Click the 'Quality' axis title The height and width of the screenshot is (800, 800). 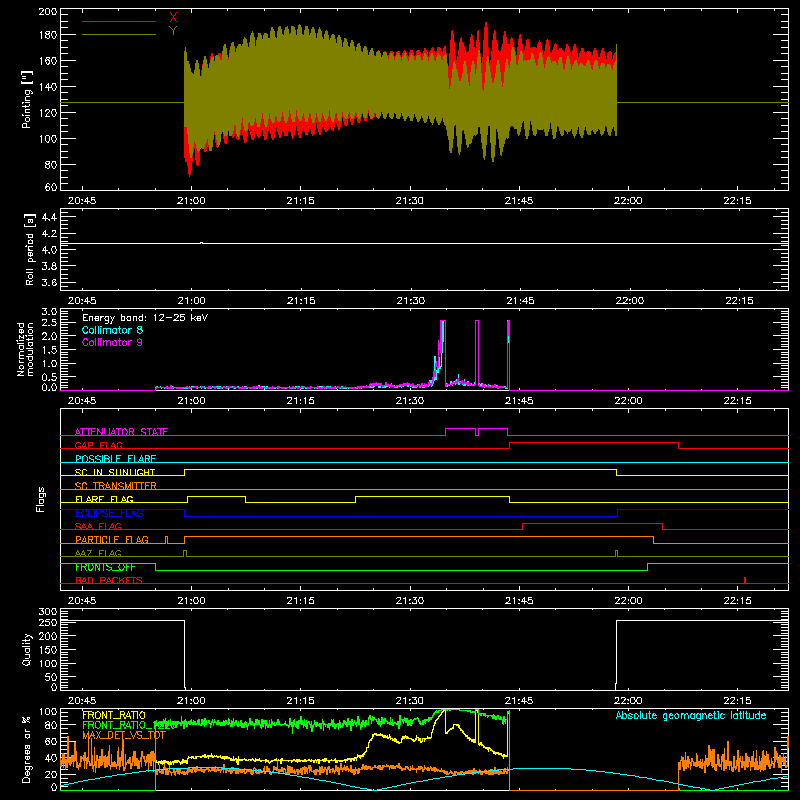tap(27, 649)
